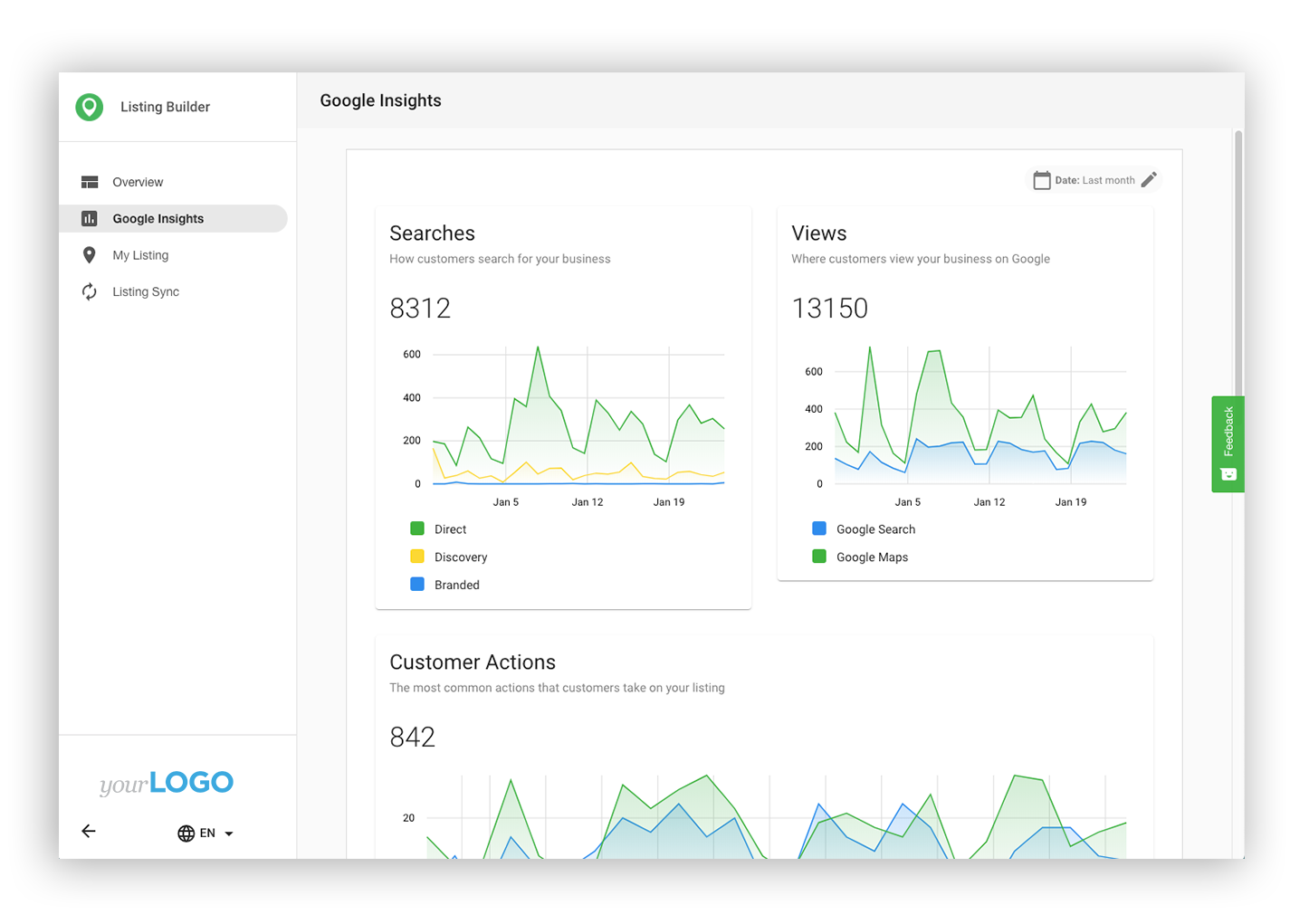Open the Overview sidebar icon
This screenshot has width=1290, height=924.
tap(90, 182)
